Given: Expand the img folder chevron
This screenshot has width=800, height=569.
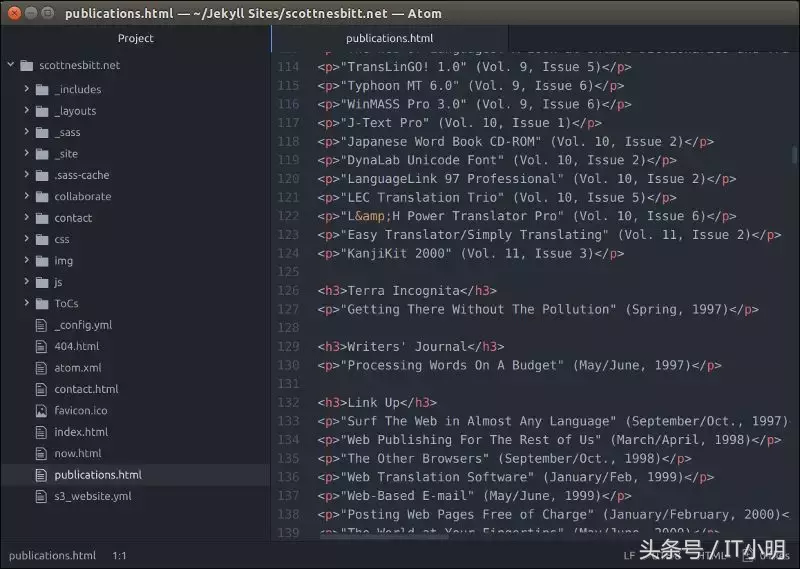Looking at the screenshot, I should point(27,260).
